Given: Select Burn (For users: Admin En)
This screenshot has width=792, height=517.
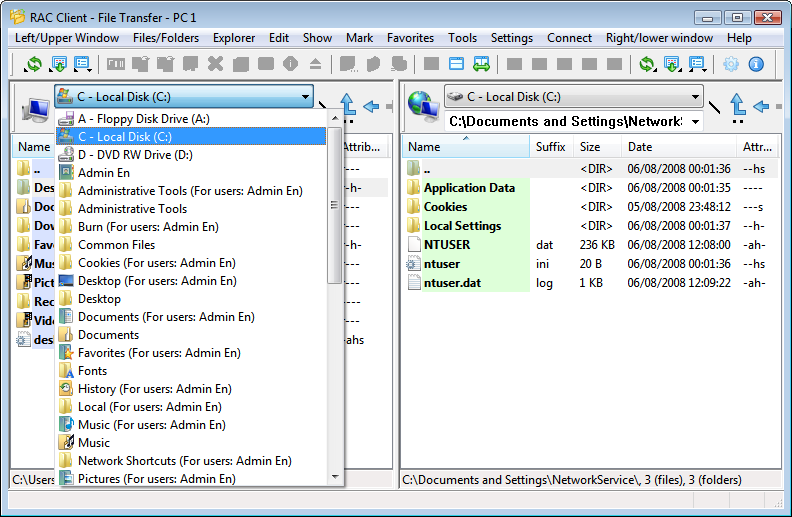Looking at the screenshot, I should [x=191, y=227].
